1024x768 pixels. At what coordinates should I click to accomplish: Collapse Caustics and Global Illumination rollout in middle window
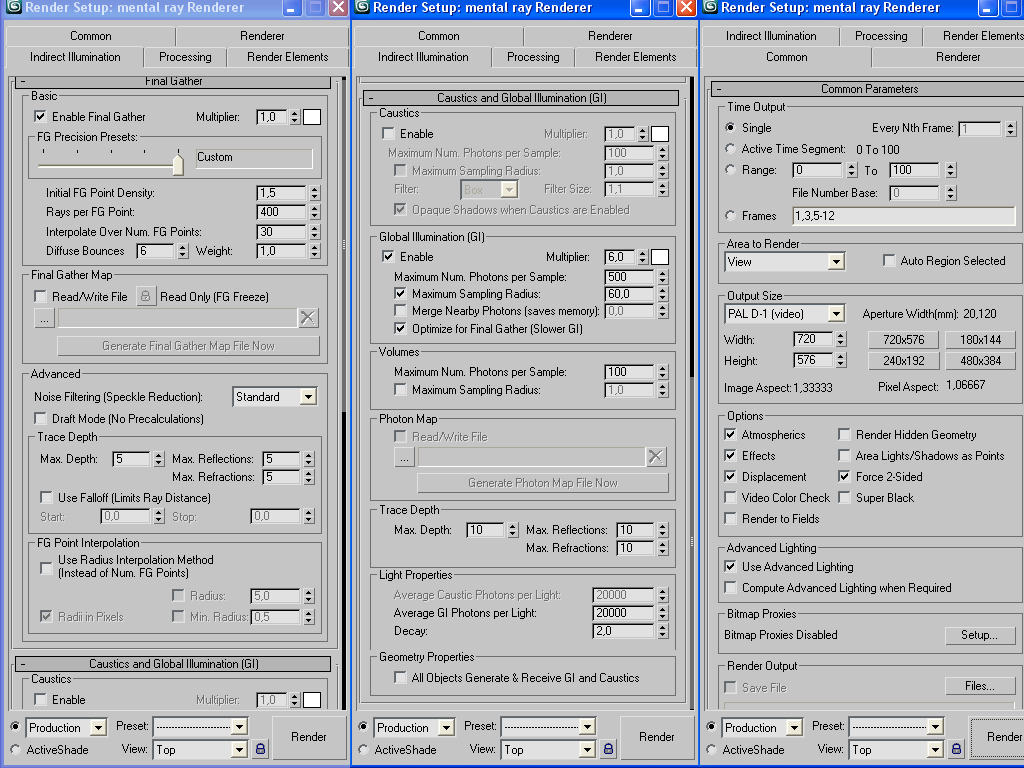click(x=370, y=98)
